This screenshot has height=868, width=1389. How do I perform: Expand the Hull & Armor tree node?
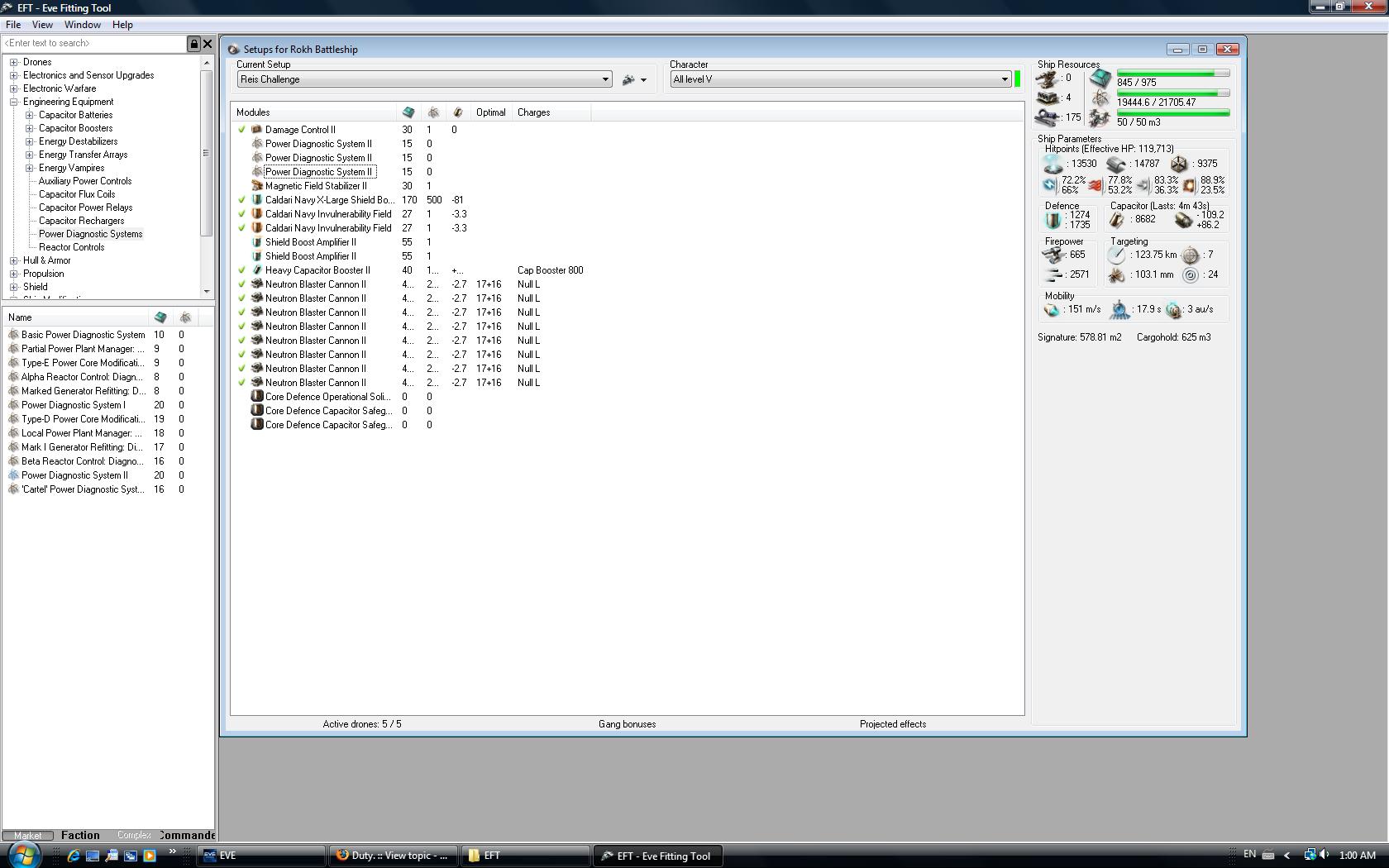14,260
